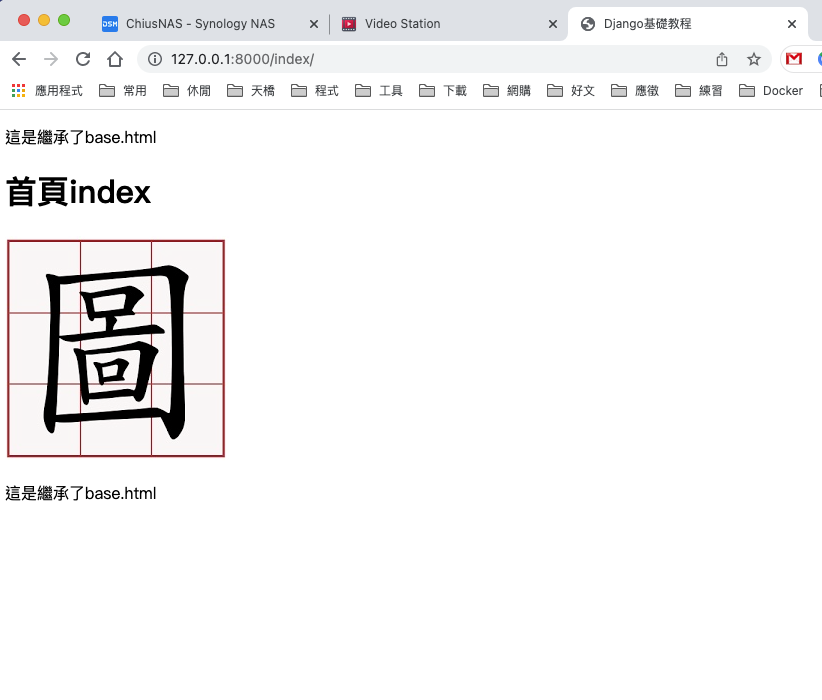
Task: Open the 網購 bookmarks folder
Action: point(507,91)
